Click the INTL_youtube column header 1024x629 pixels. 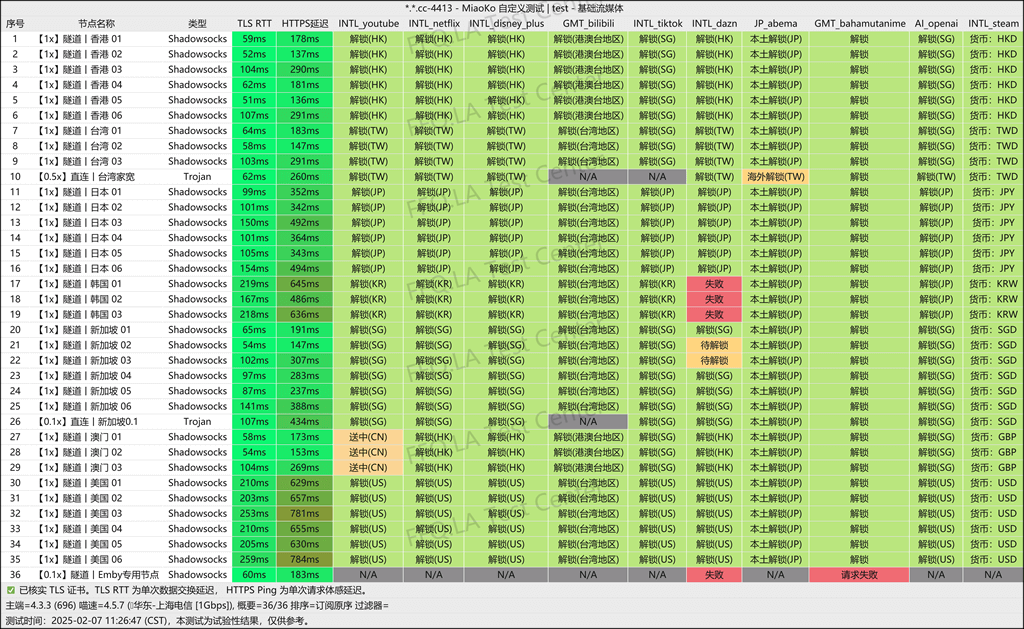368,22
